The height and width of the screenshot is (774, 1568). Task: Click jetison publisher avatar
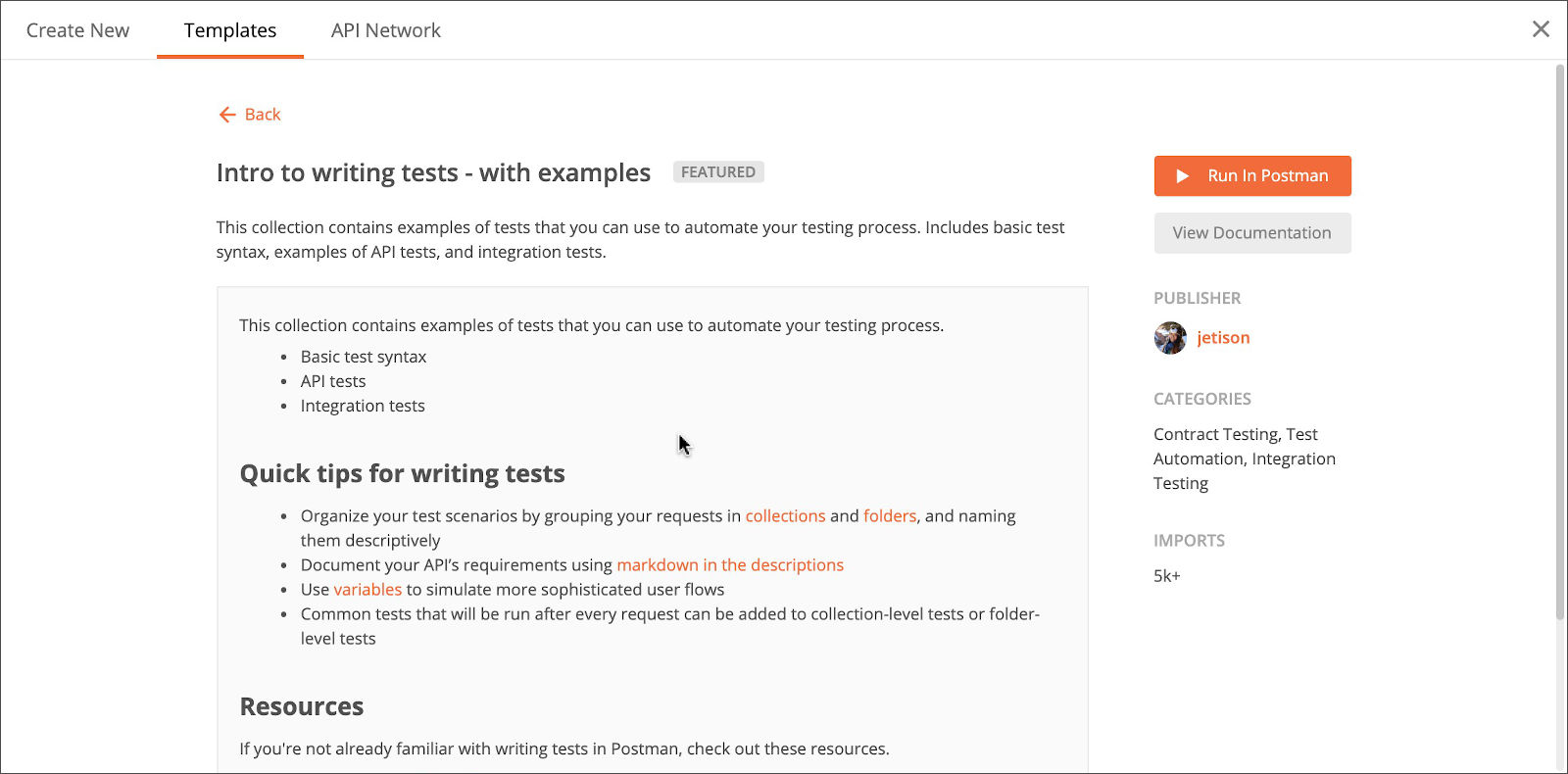click(x=1170, y=338)
